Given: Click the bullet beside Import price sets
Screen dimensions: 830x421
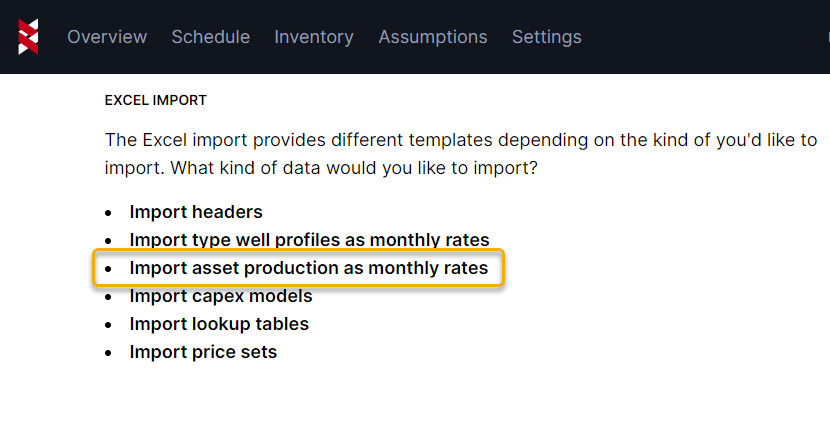Looking at the screenshot, I should [x=109, y=353].
